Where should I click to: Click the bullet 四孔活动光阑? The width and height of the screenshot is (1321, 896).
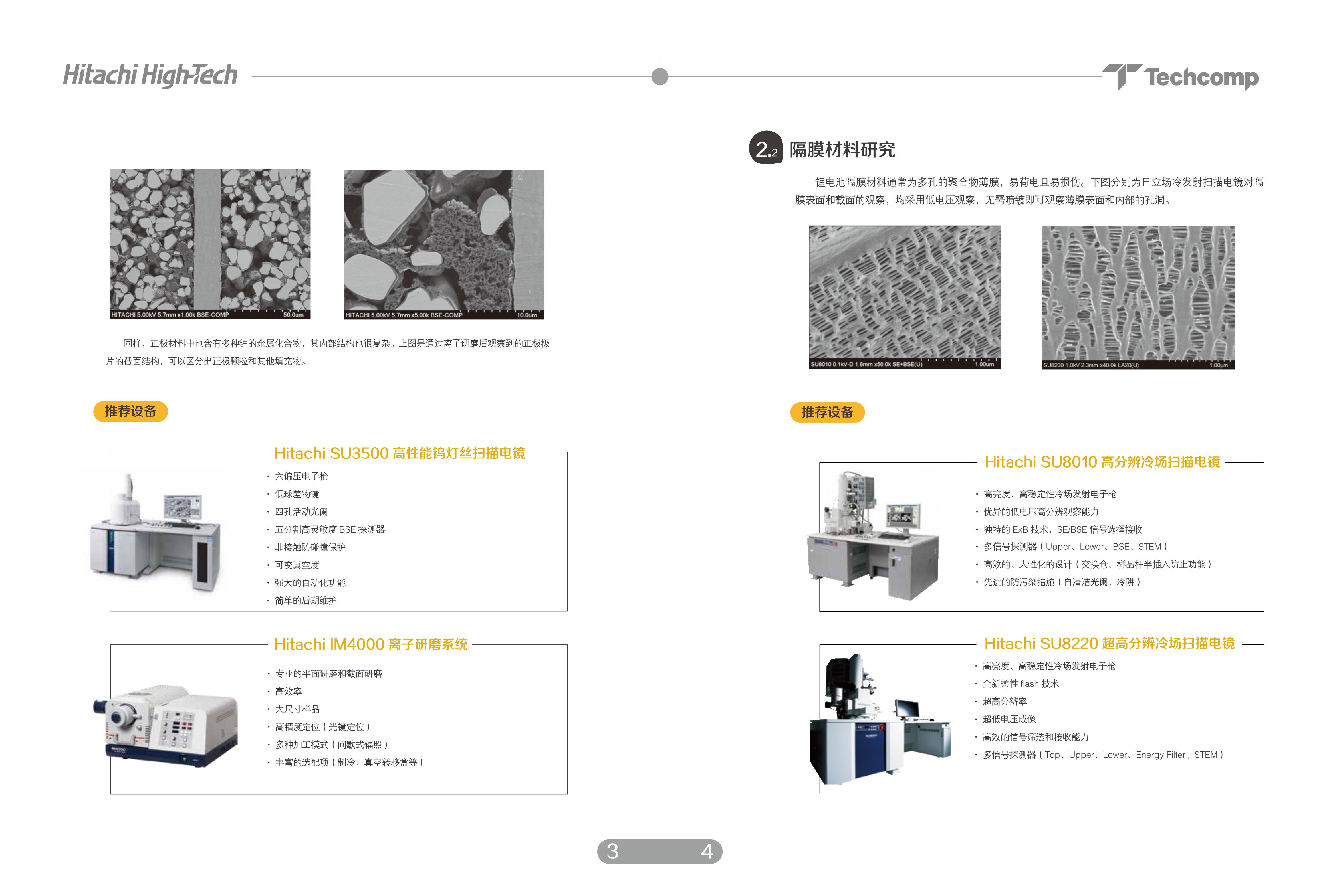click(x=297, y=511)
